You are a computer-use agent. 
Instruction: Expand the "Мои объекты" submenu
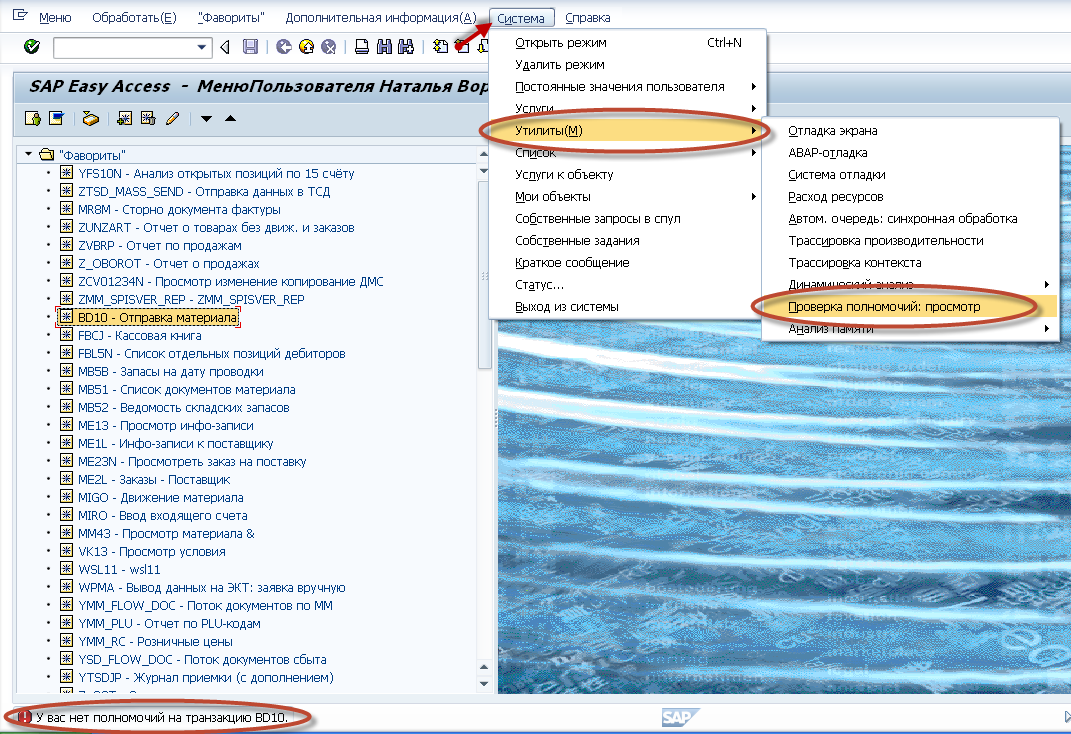pyautogui.click(x=753, y=197)
